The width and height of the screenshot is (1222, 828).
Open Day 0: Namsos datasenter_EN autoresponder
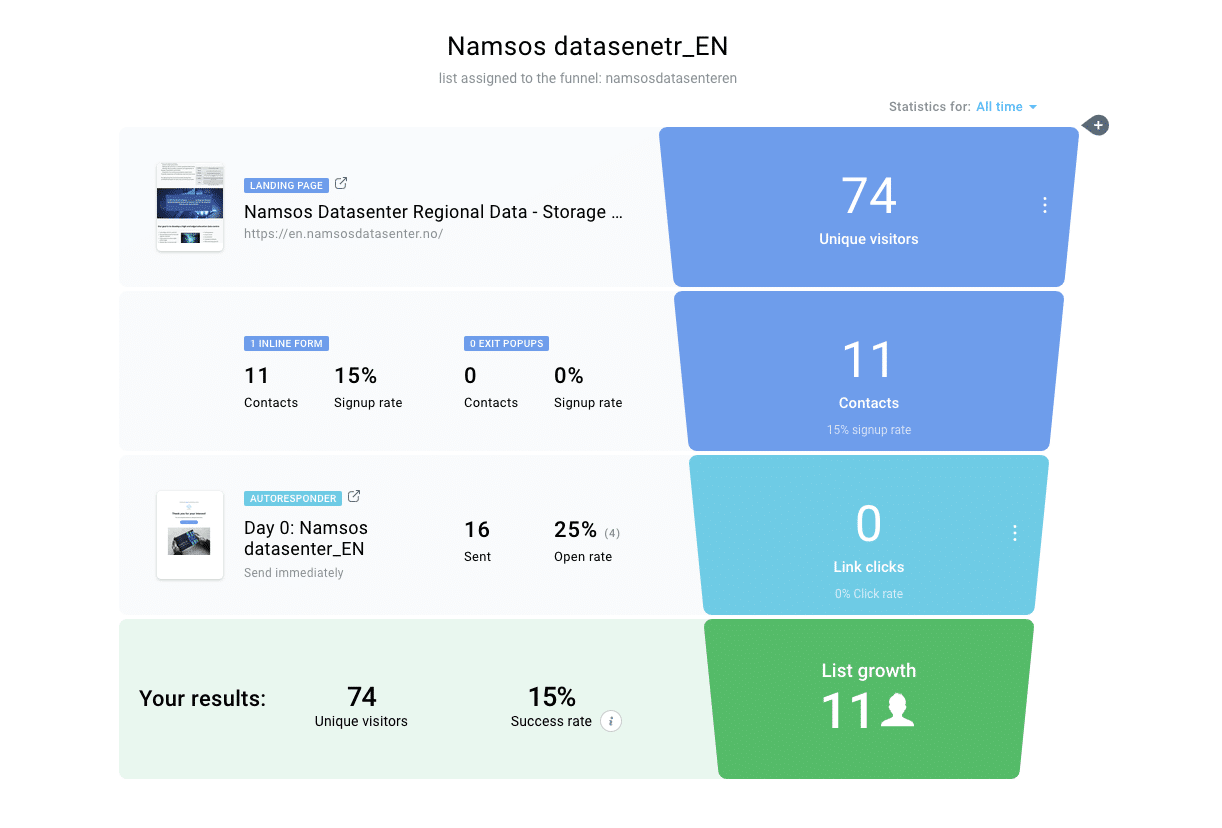(306, 538)
